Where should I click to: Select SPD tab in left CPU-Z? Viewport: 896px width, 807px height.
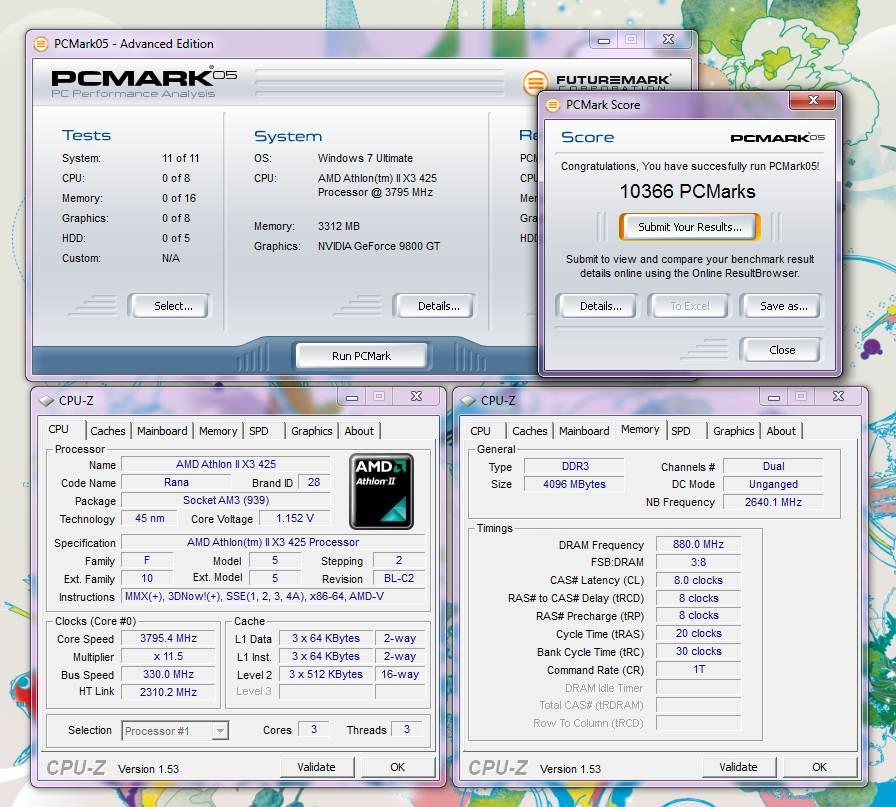[259, 431]
